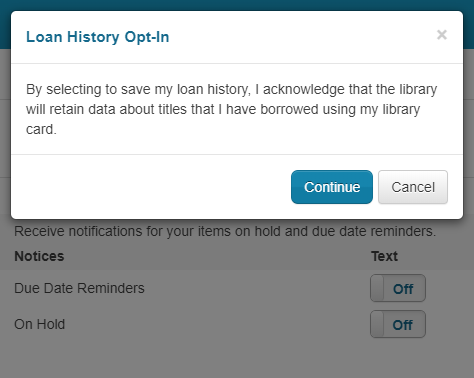The image size is (474, 378).
Task: Click the Receive notifications description line
Action: pyautogui.click(x=225, y=231)
